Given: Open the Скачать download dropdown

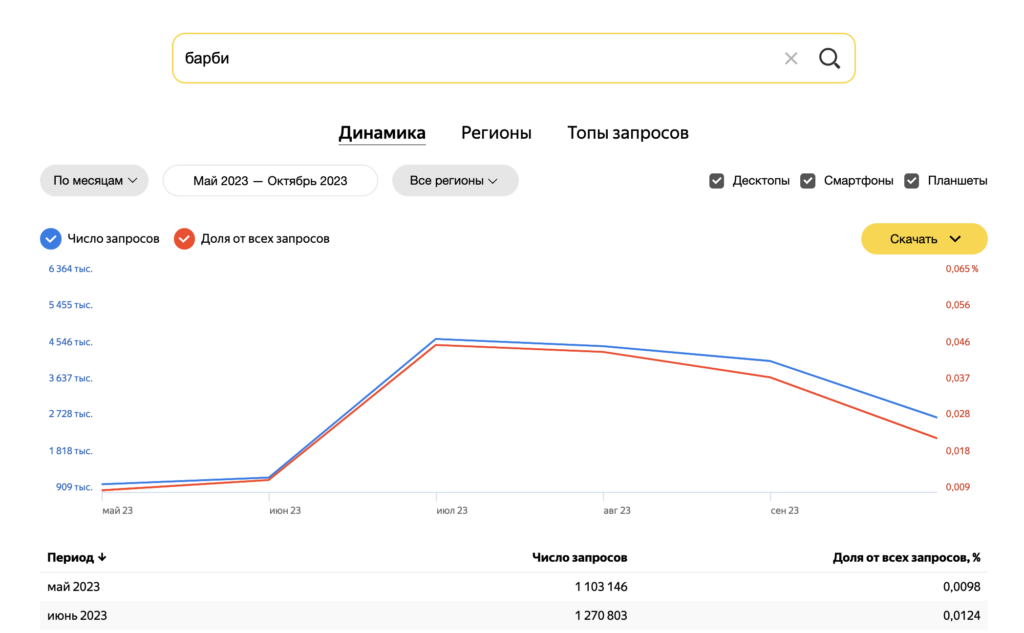Looking at the screenshot, I should 924,239.
